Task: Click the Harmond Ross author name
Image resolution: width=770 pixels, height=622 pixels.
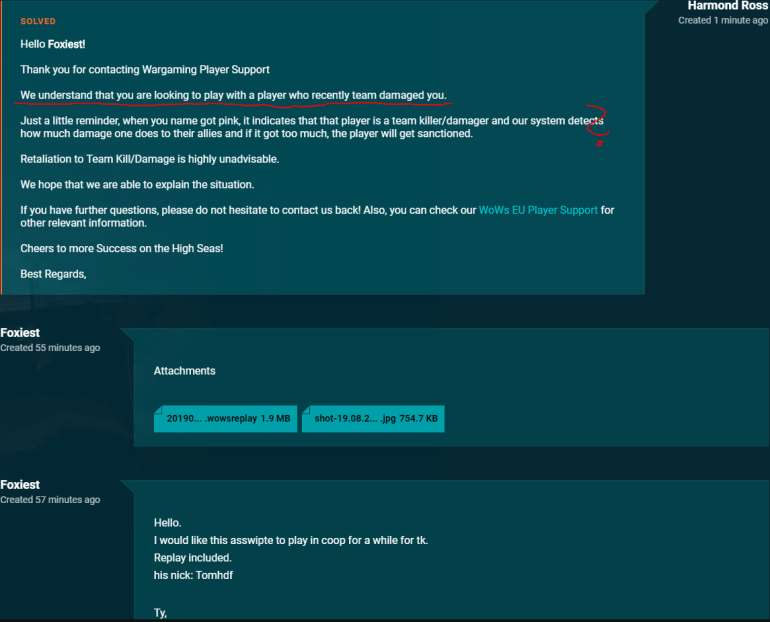Action: pos(728,6)
